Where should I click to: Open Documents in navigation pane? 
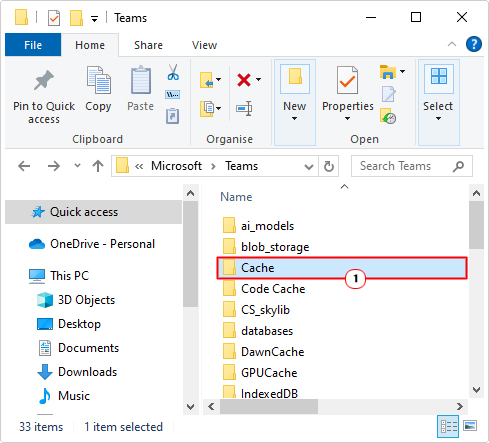(79, 348)
